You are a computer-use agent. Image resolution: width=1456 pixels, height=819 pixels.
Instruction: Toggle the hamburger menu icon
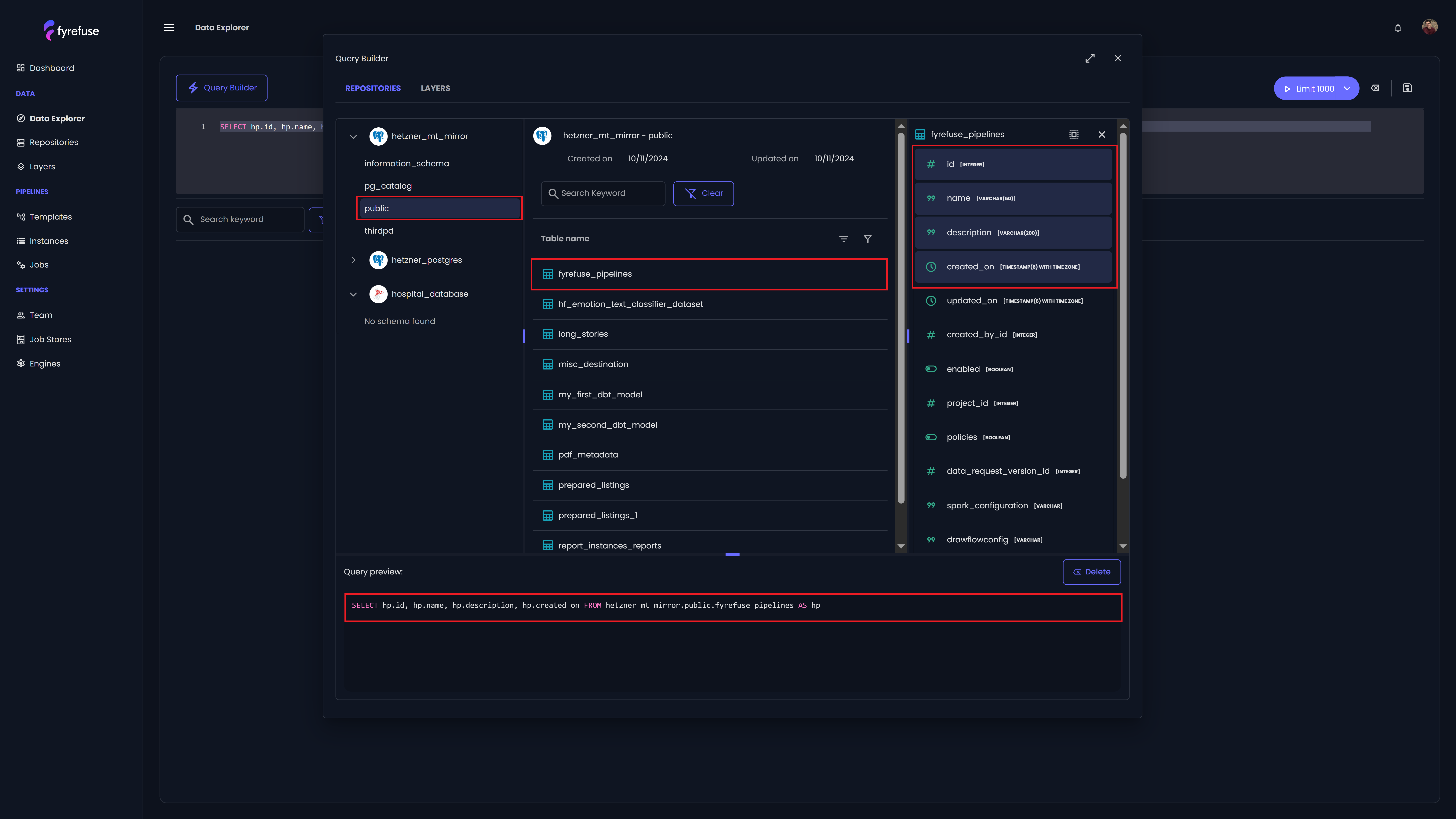169,28
